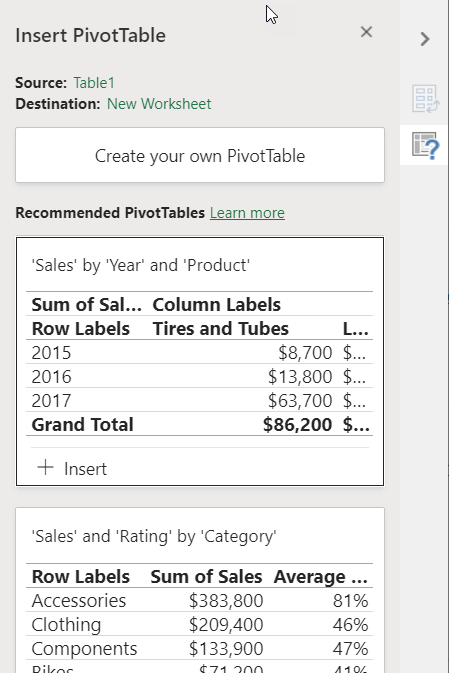Click the Tires and Tubes column header
Image resolution: width=449 pixels, height=673 pixels.
point(221,328)
